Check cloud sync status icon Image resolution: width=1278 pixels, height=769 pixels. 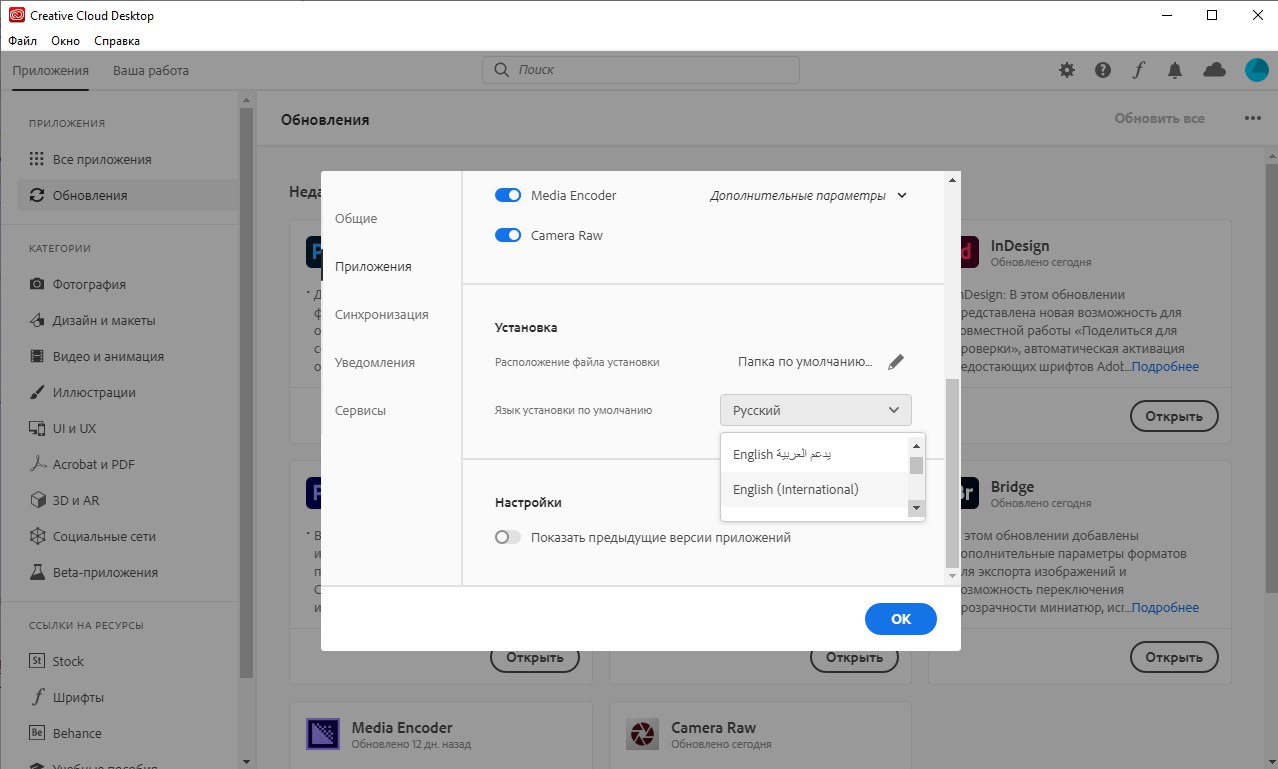point(1214,70)
